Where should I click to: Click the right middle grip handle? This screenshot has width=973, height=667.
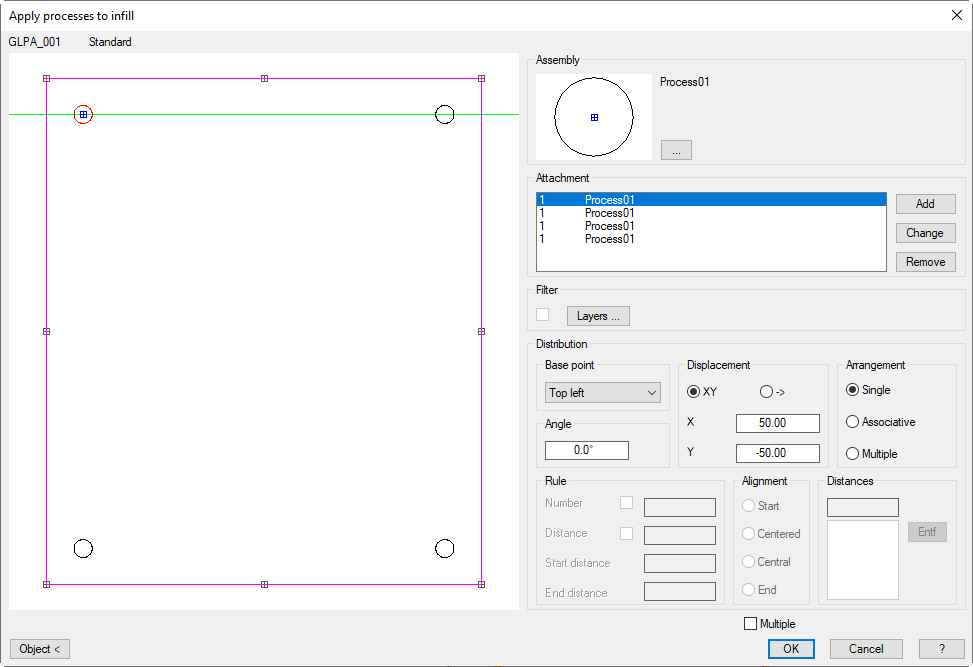[481, 331]
